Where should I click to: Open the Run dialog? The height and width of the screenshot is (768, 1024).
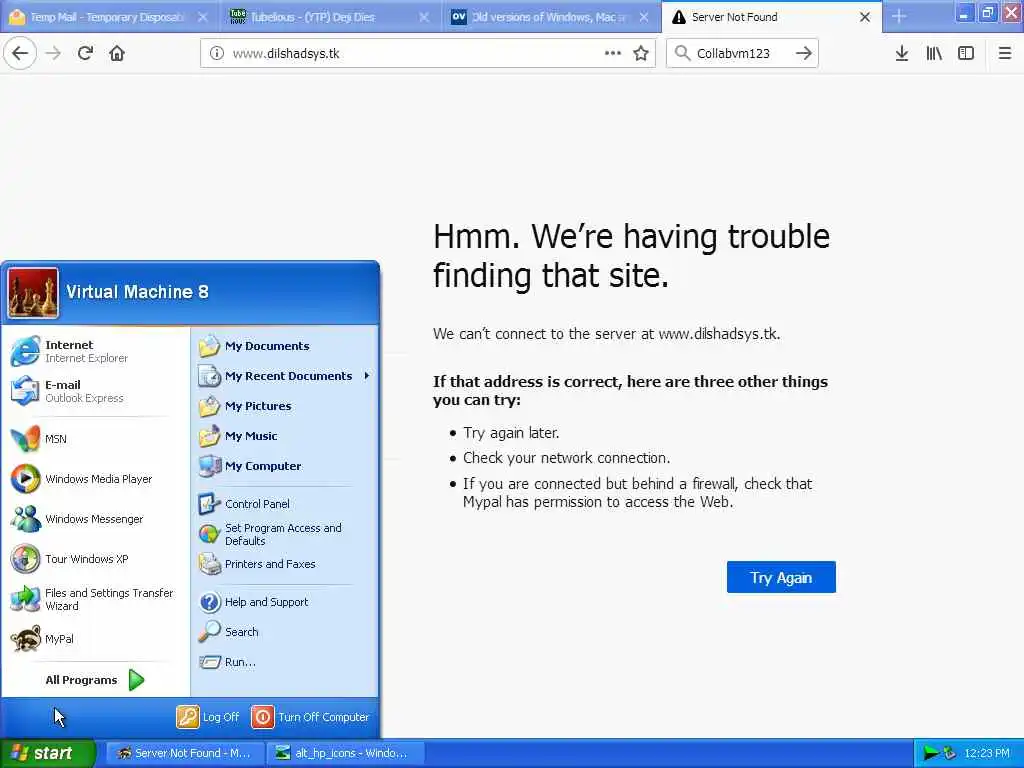pos(284,662)
